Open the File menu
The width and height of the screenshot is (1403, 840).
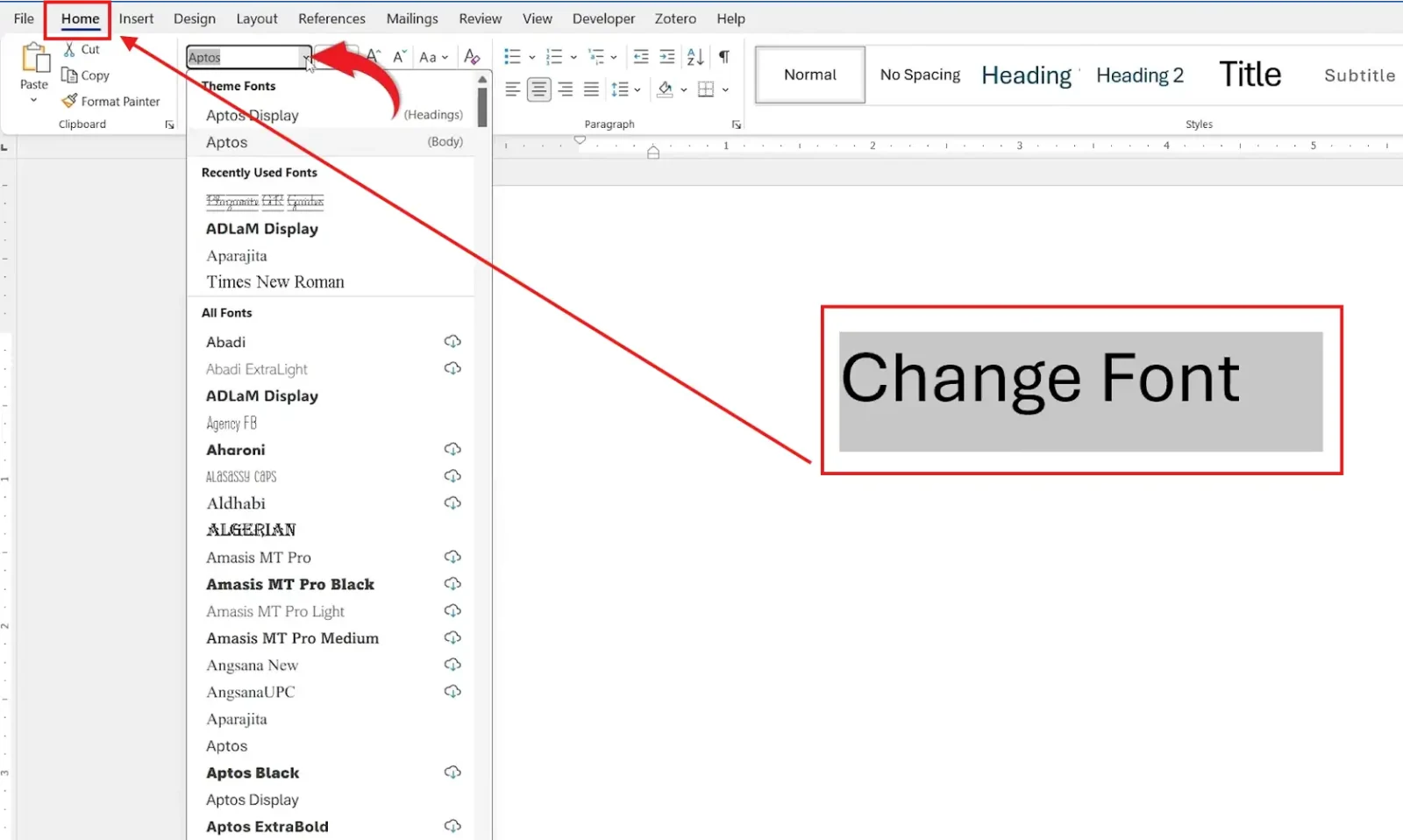pyautogui.click(x=24, y=18)
